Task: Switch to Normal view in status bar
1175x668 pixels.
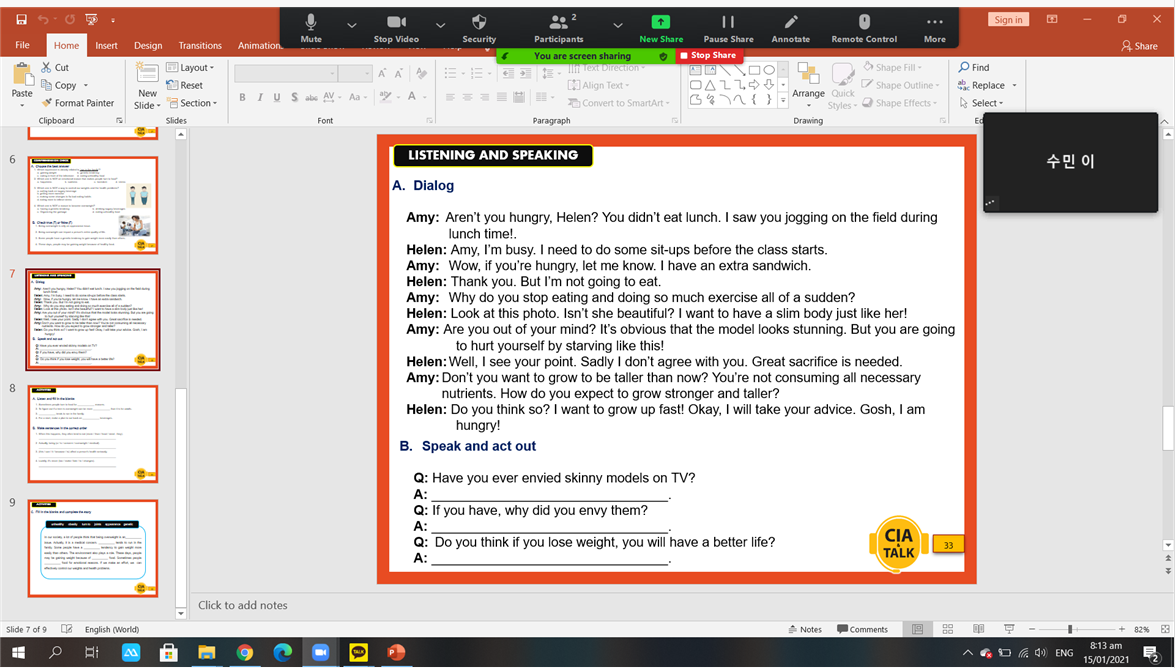Action: point(917,630)
